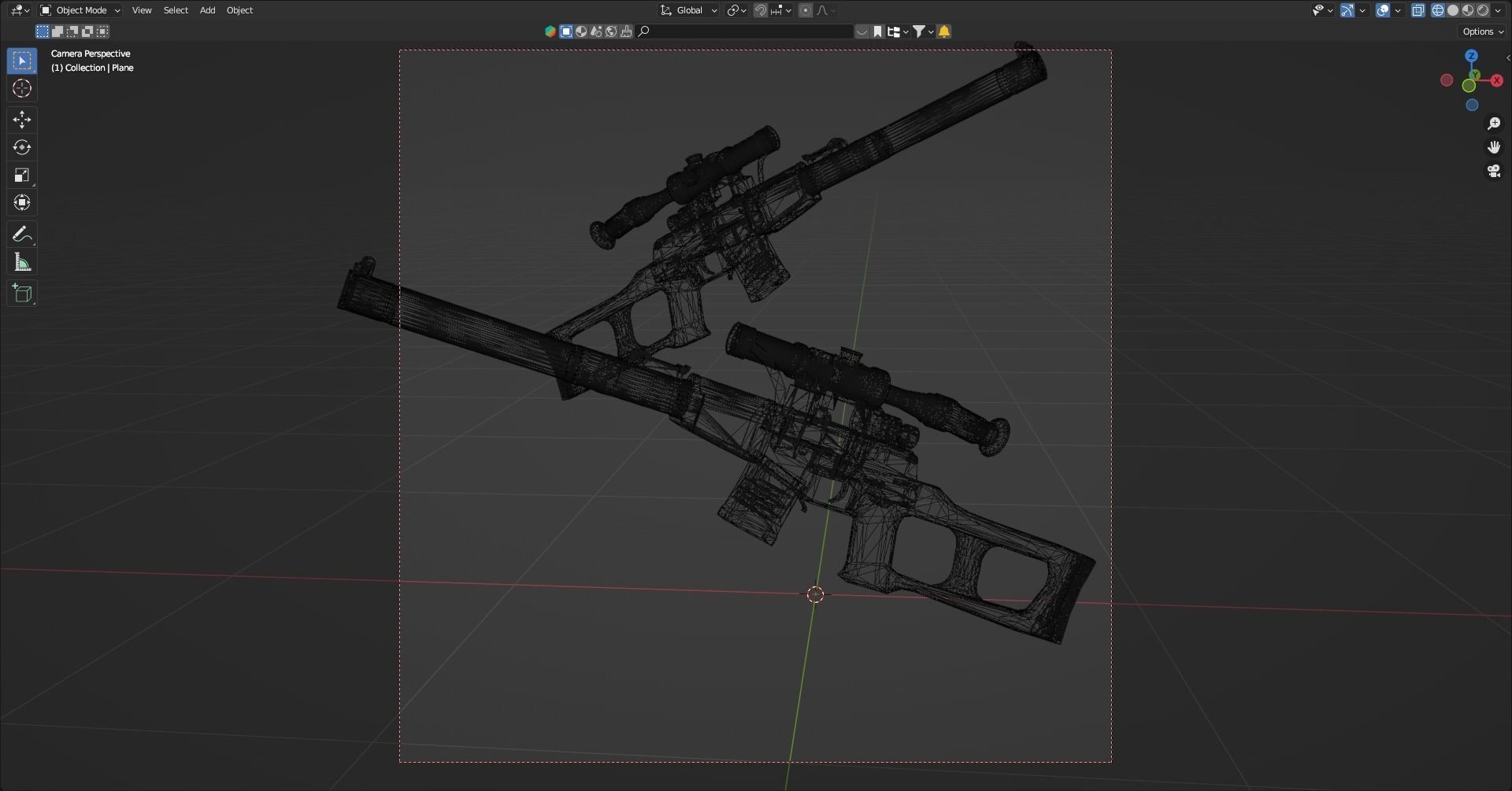The image size is (1512, 791).
Task: Select the Measure tool
Action: [x=22, y=261]
